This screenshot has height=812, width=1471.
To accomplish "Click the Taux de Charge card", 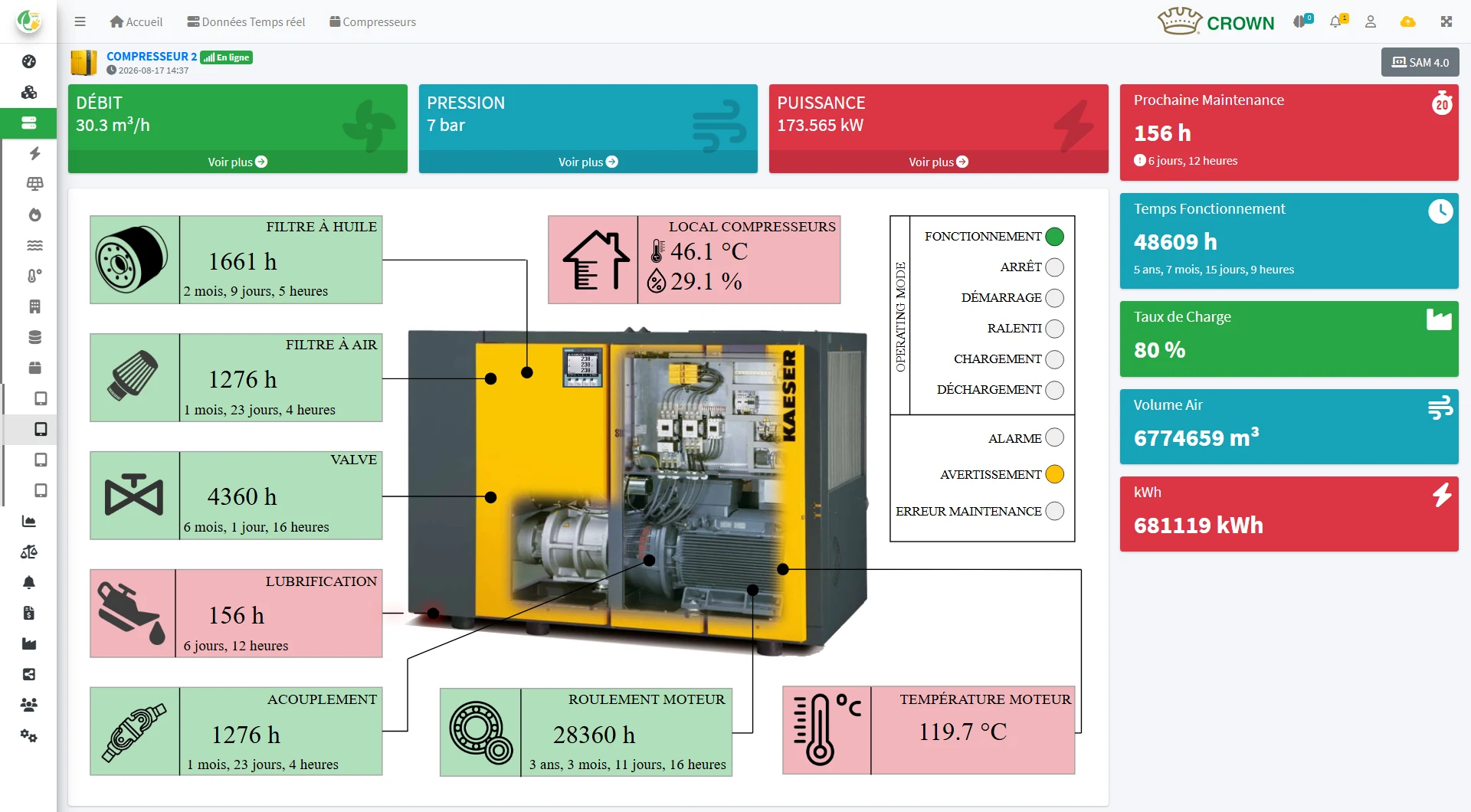I will [x=1289, y=339].
